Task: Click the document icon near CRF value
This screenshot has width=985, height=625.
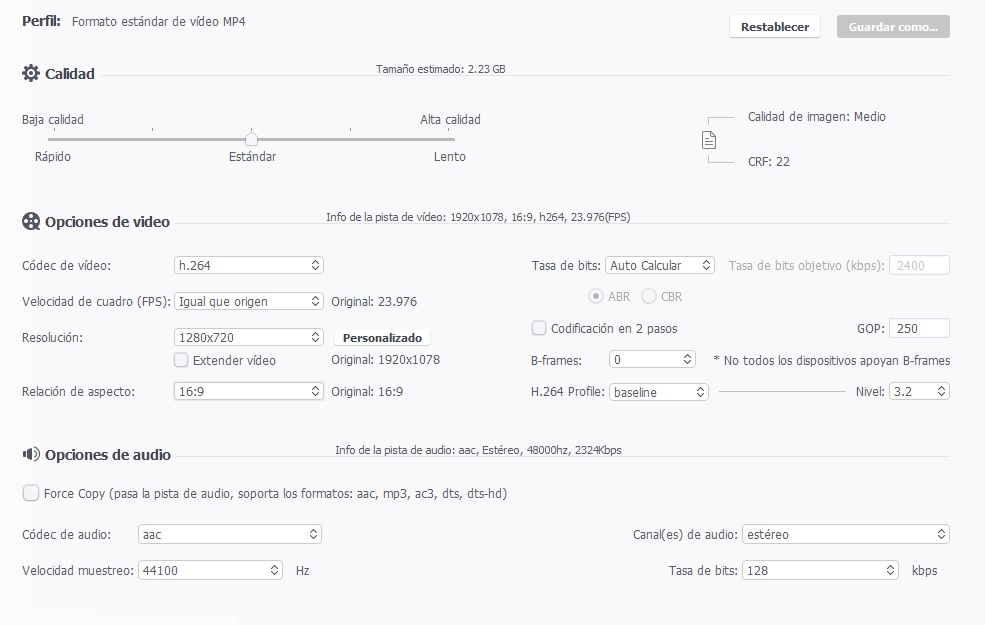Action: click(709, 140)
